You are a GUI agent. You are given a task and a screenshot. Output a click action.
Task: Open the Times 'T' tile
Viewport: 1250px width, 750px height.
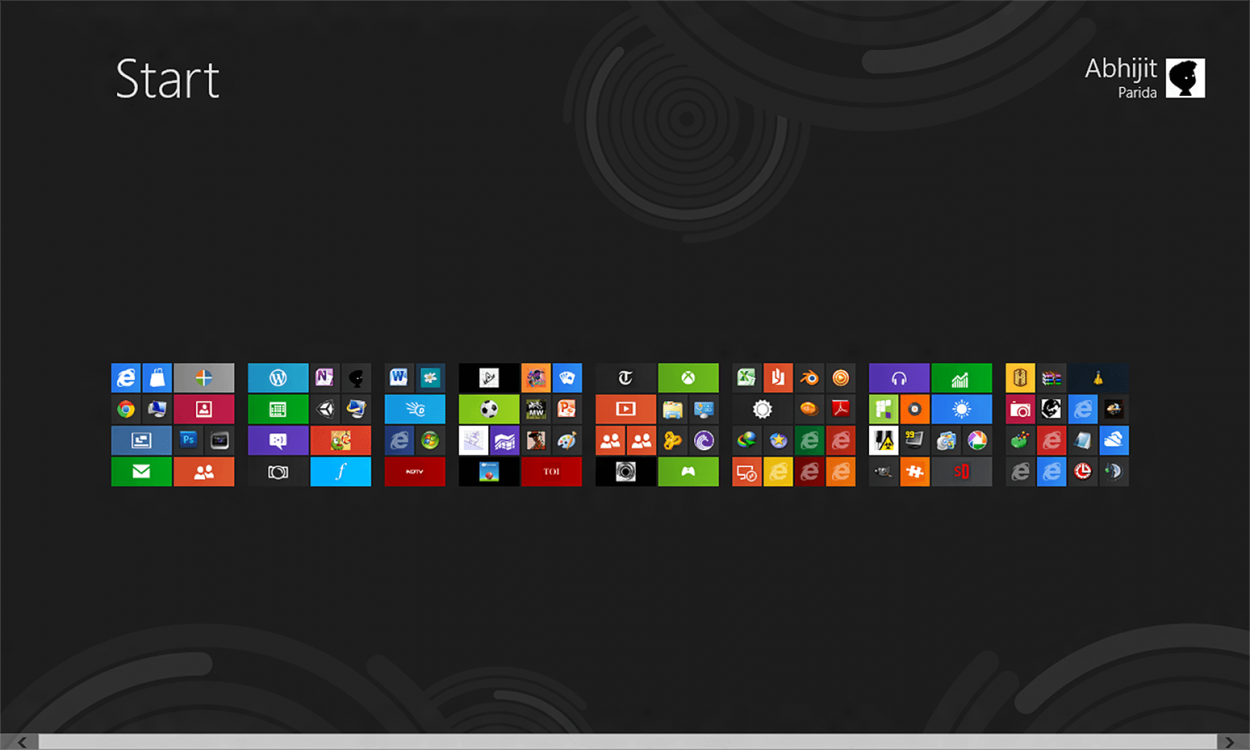pyautogui.click(x=626, y=378)
